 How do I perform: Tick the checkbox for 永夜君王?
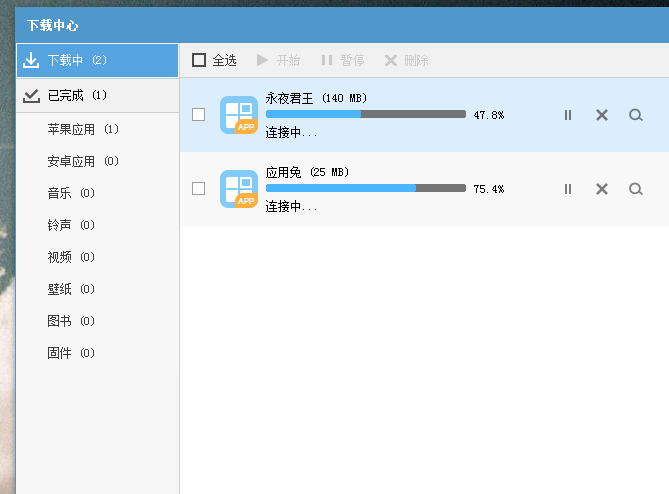point(199,115)
